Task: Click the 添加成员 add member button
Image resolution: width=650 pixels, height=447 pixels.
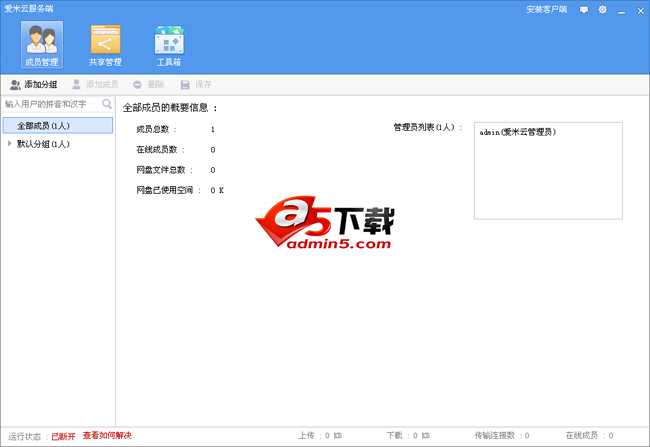Action: [95, 85]
